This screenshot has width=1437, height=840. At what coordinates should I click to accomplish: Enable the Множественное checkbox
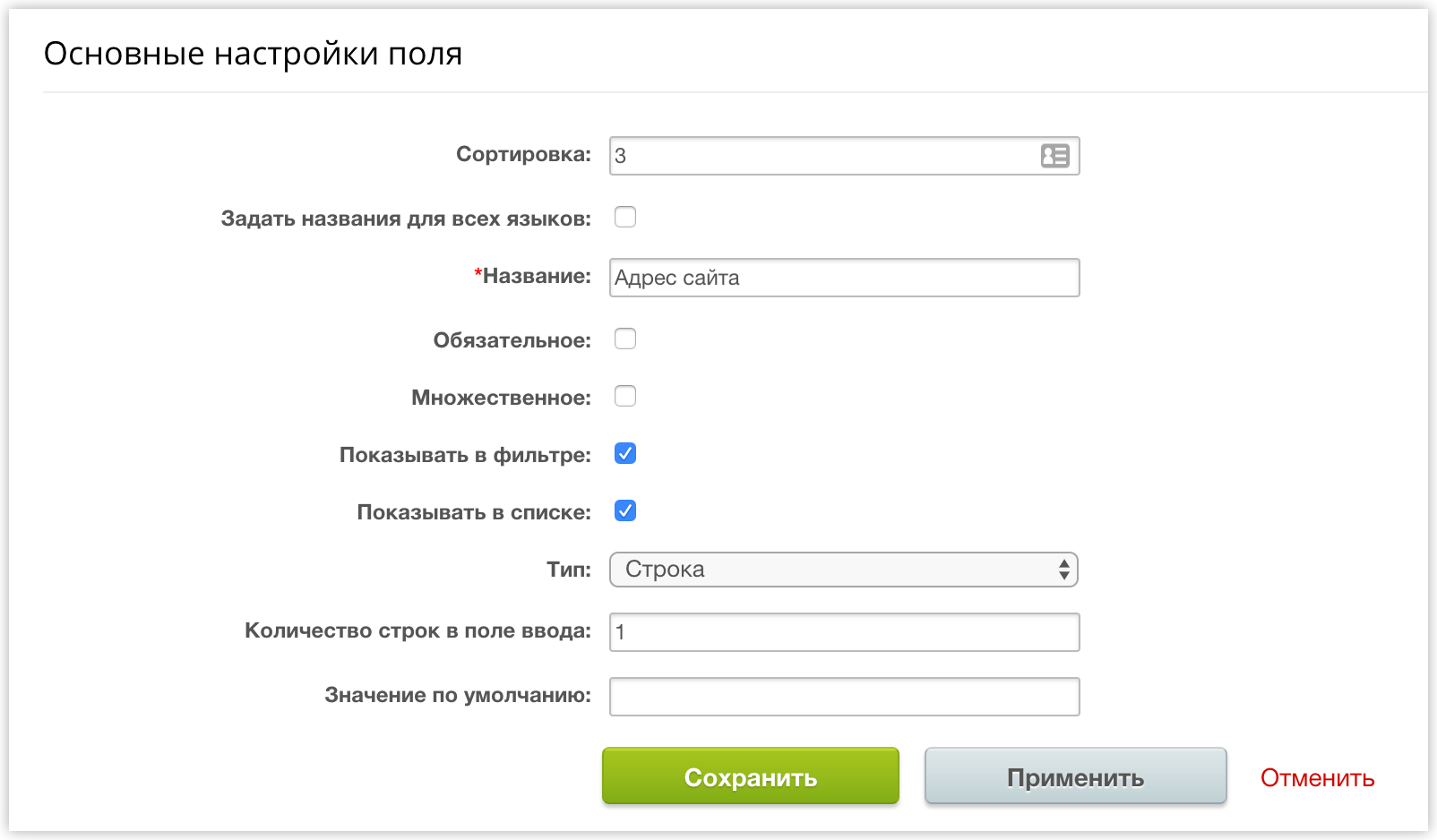coord(625,396)
